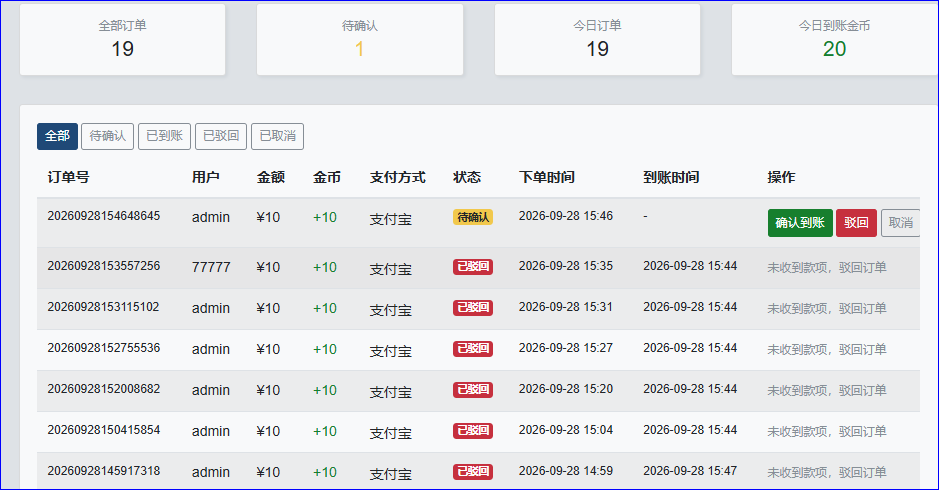Click order time 2026-09-28 15:04

[566, 429]
